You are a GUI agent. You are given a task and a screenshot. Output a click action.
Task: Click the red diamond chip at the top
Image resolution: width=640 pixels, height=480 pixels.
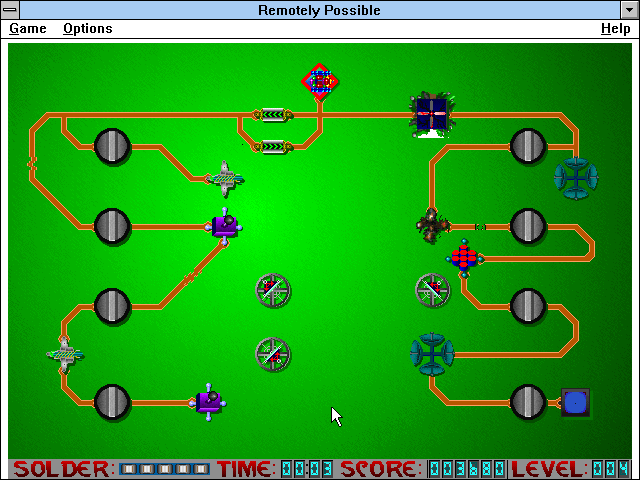[320, 82]
